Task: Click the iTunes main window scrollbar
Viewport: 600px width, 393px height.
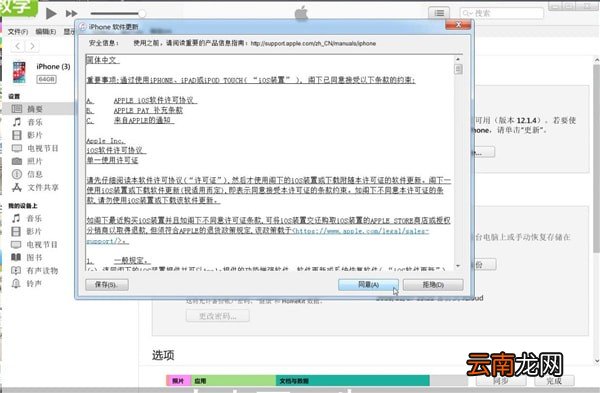Action: 596,159
